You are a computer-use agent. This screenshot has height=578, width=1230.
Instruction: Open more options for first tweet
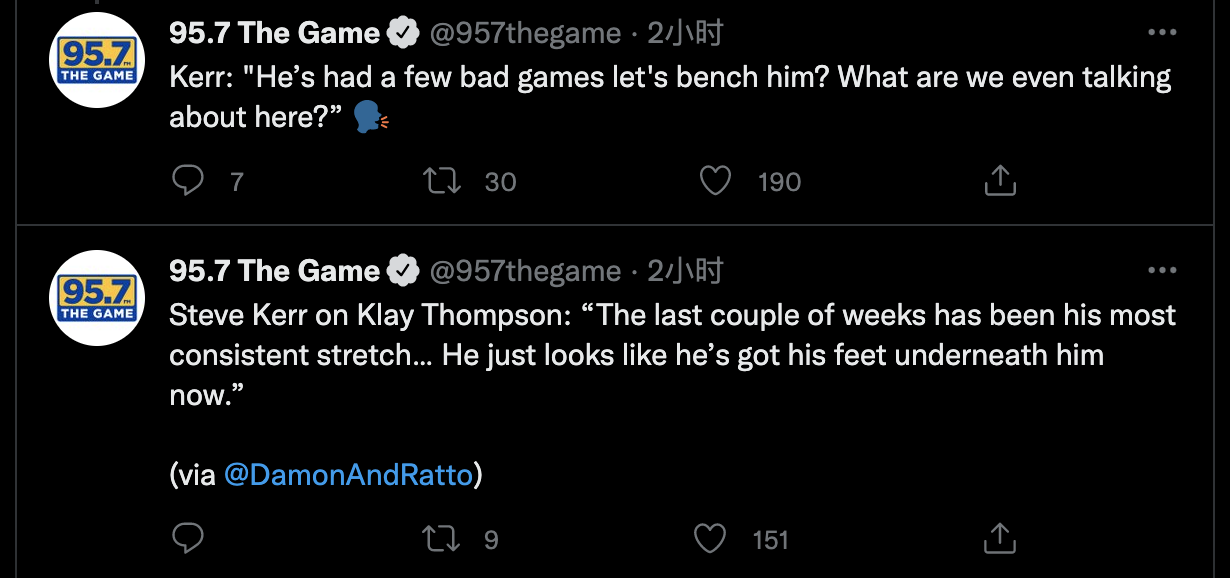point(1161,33)
